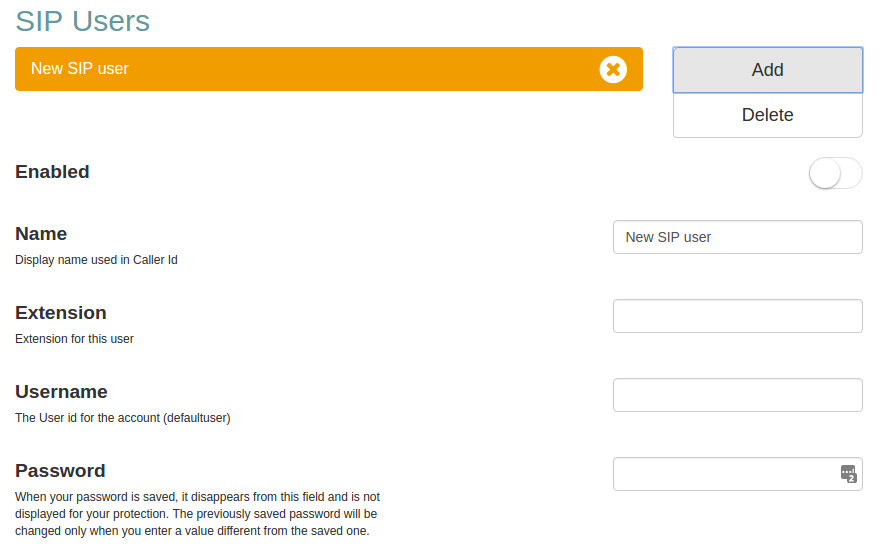Select the New SIP user list entry
The image size is (887, 558).
coord(300,69)
